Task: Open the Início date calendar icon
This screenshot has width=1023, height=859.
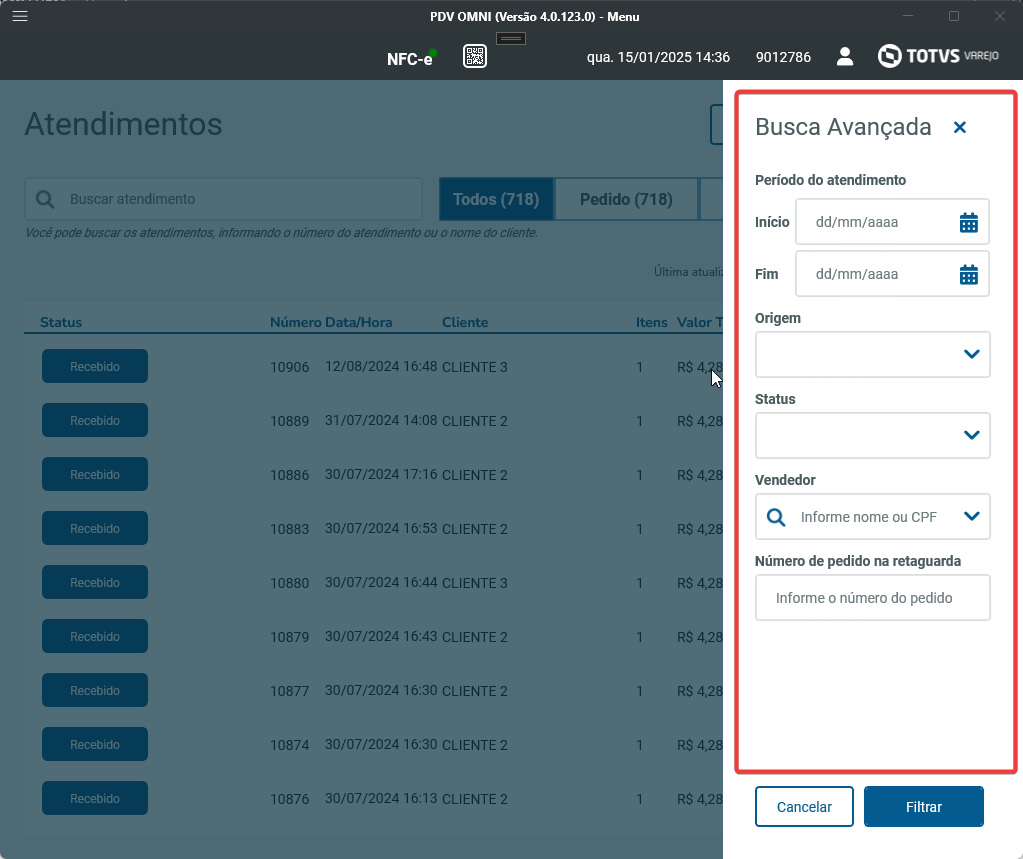Action: [969, 222]
